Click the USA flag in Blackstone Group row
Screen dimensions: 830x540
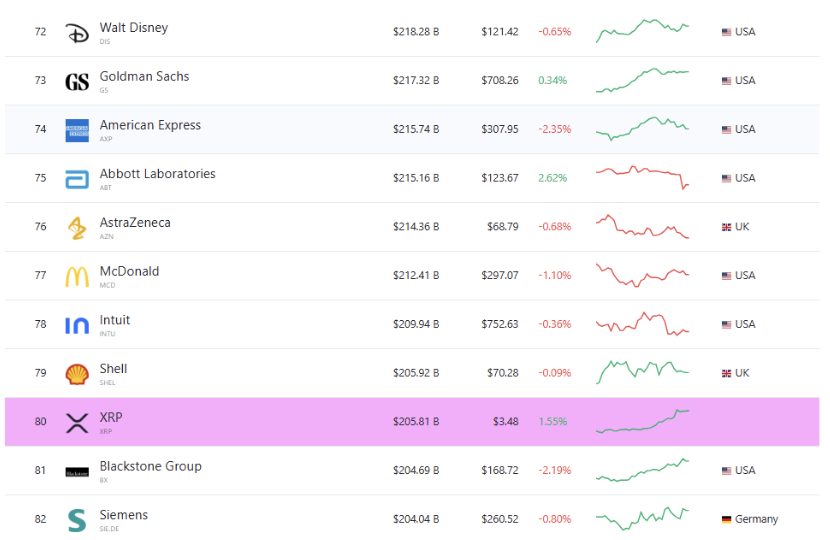pos(726,471)
